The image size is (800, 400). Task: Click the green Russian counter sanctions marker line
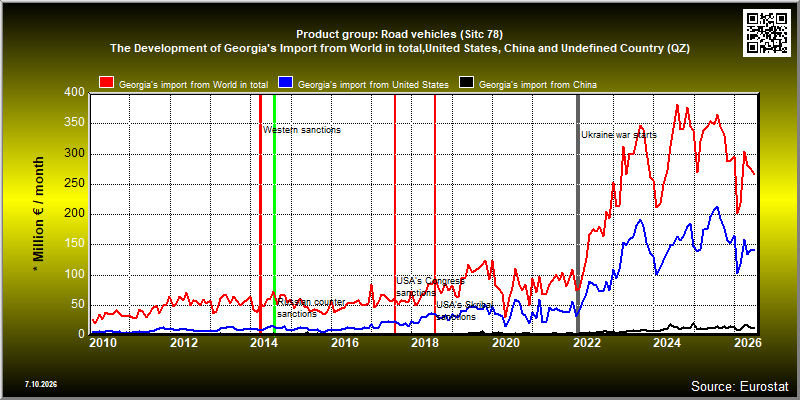[x=274, y=214]
